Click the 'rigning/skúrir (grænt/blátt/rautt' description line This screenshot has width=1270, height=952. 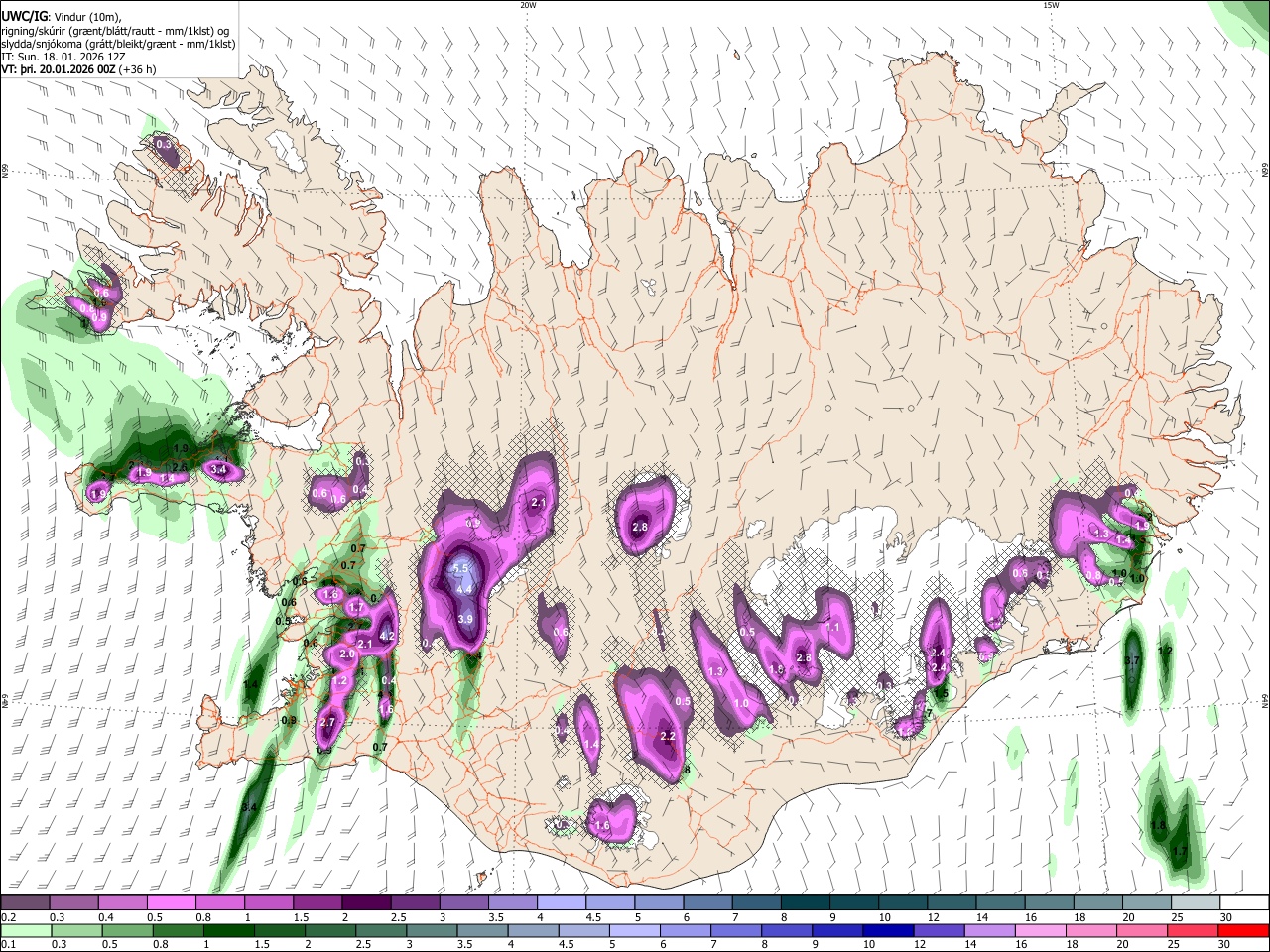coord(116,30)
